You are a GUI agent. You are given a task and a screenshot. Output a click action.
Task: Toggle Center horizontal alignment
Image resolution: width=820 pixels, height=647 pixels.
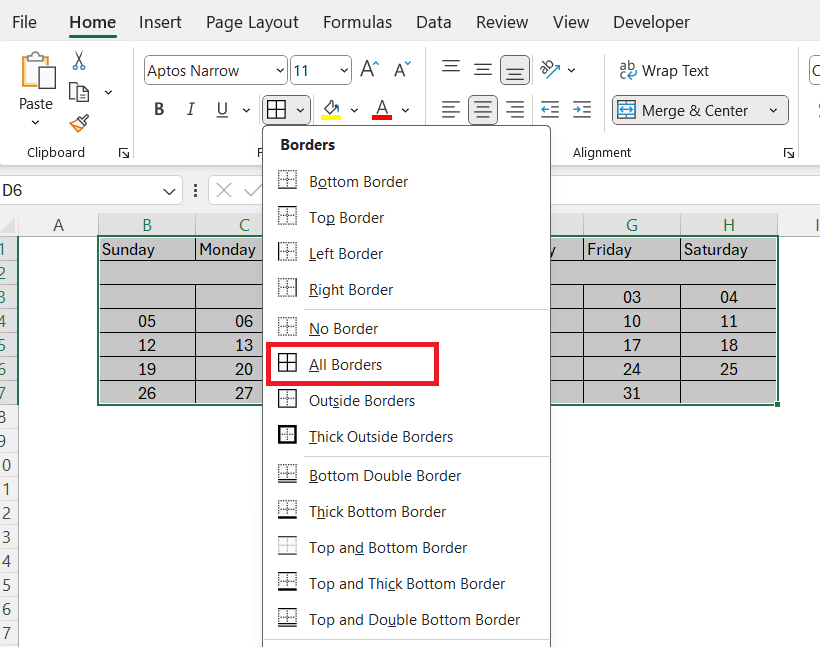tap(483, 110)
